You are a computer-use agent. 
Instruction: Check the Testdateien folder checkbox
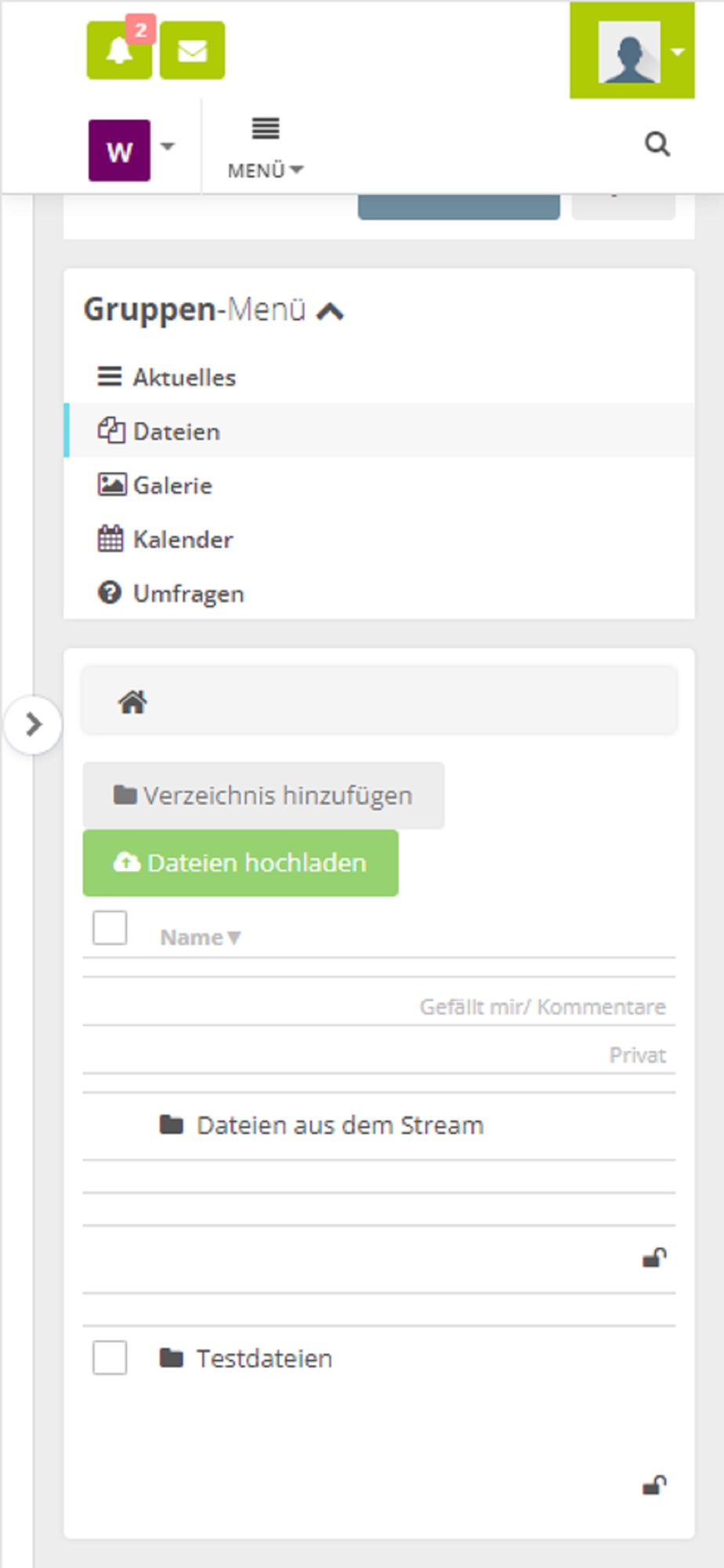[110, 1357]
